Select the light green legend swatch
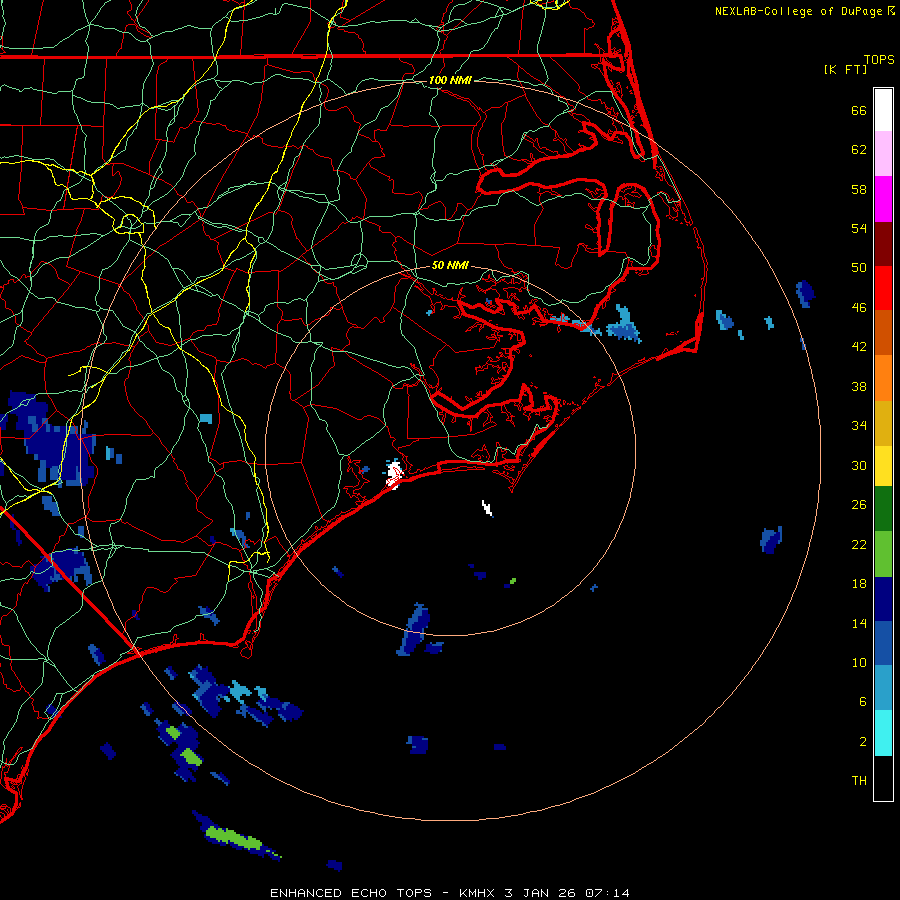The height and width of the screenshot is (900, 900). click(x=883, y=554)
